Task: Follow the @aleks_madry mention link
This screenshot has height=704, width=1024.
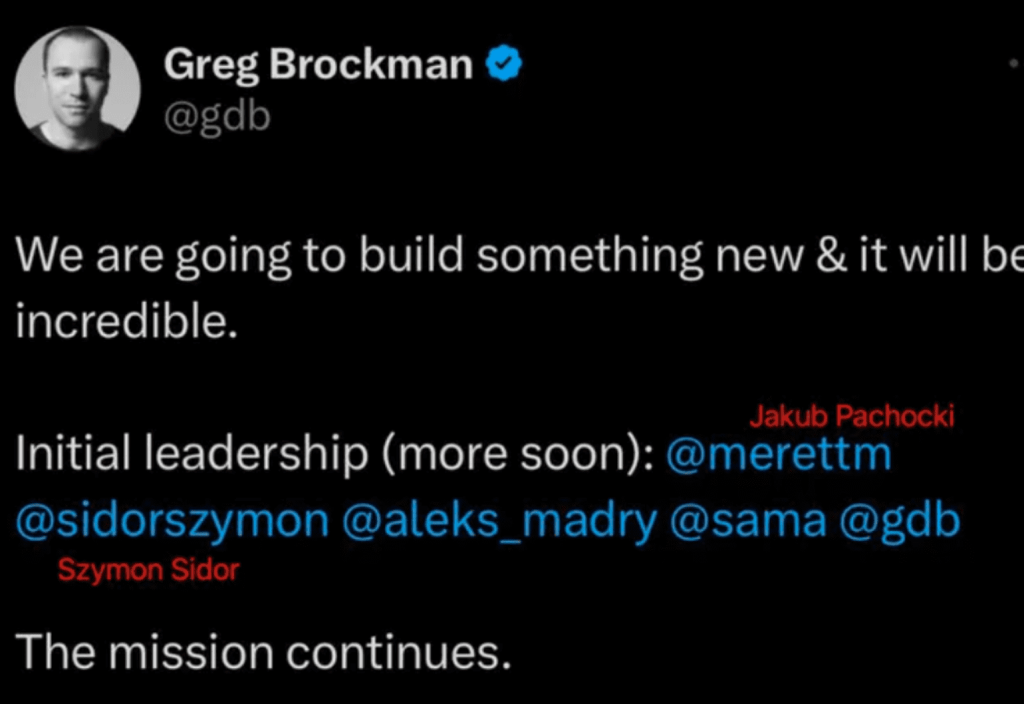Action: coord(500,521)
